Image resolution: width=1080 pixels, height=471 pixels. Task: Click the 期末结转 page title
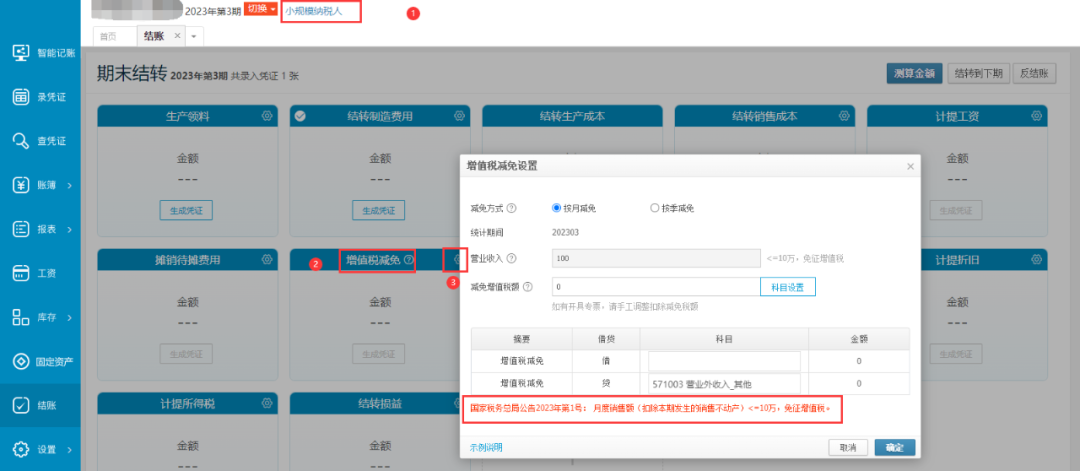tap(131, 74)
